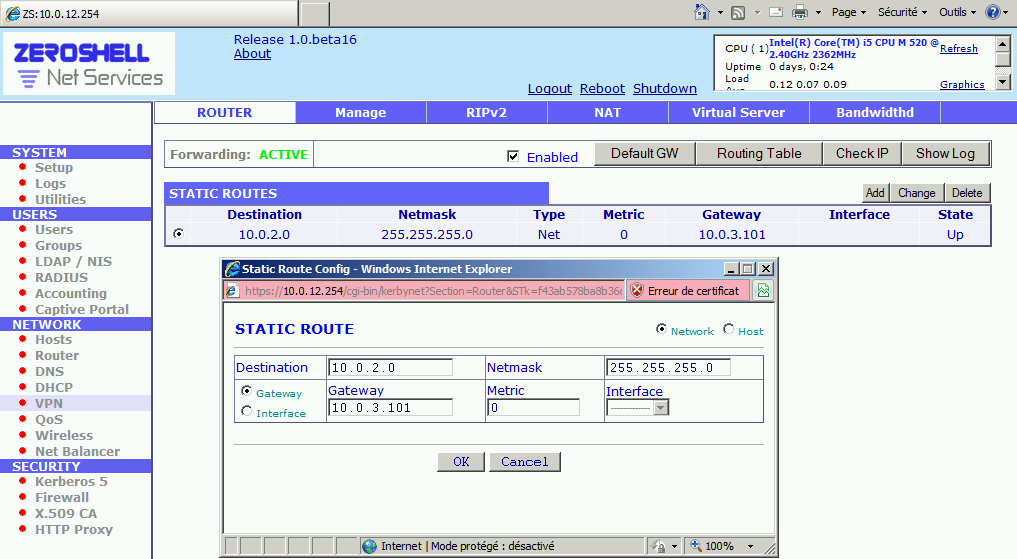
Task: Open Firewall in Security sidebar
Action: [62, 498]
